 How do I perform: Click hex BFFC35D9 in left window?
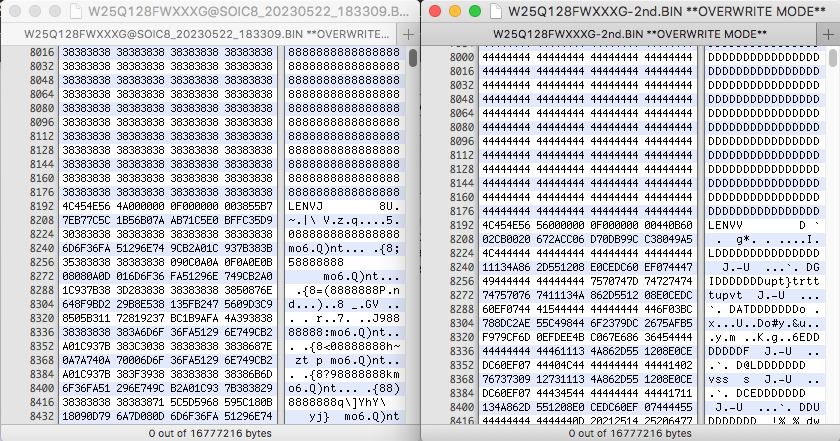[x=249, y=220]
